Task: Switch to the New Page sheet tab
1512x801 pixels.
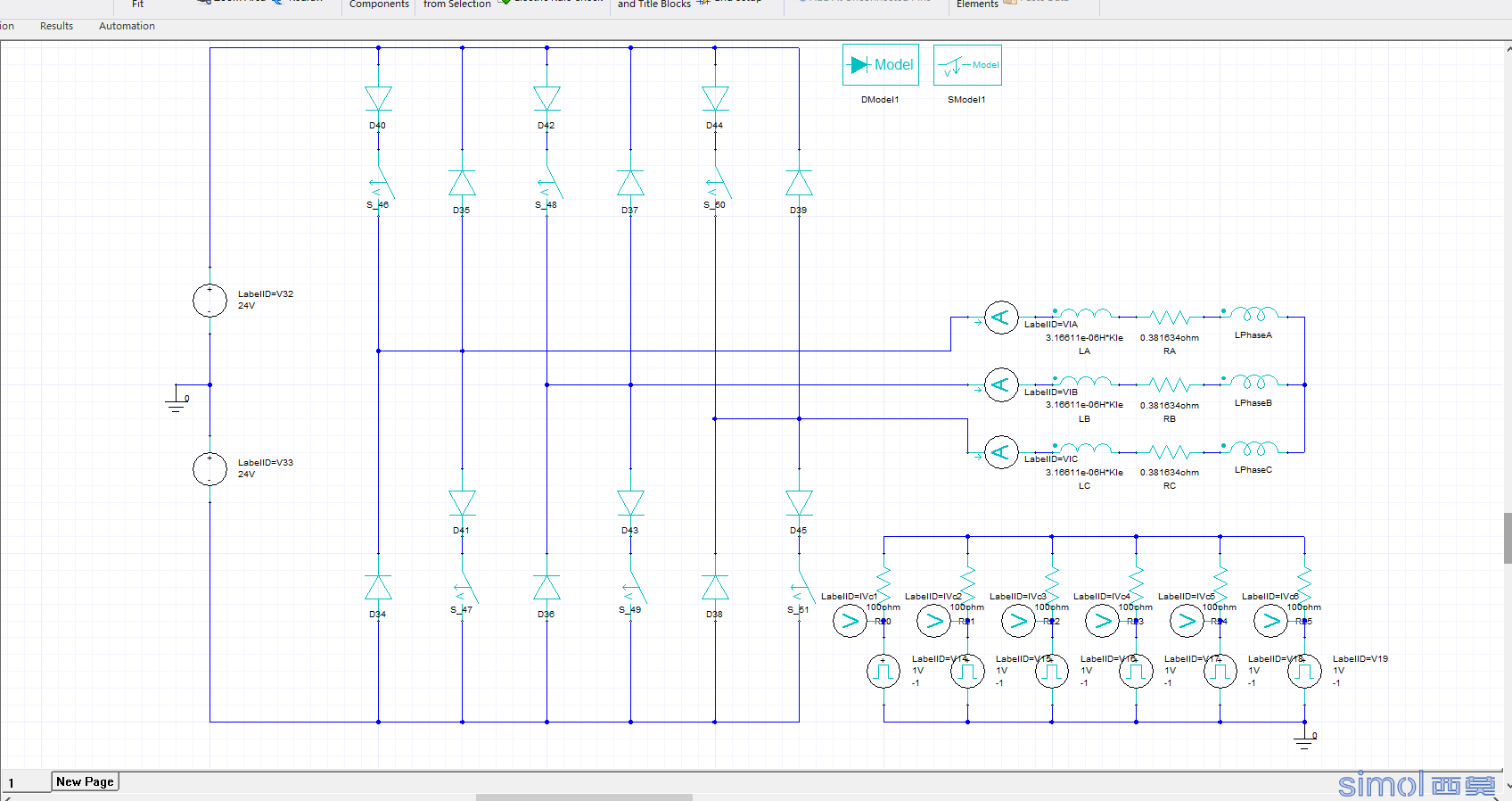Action: coord(85,781)
